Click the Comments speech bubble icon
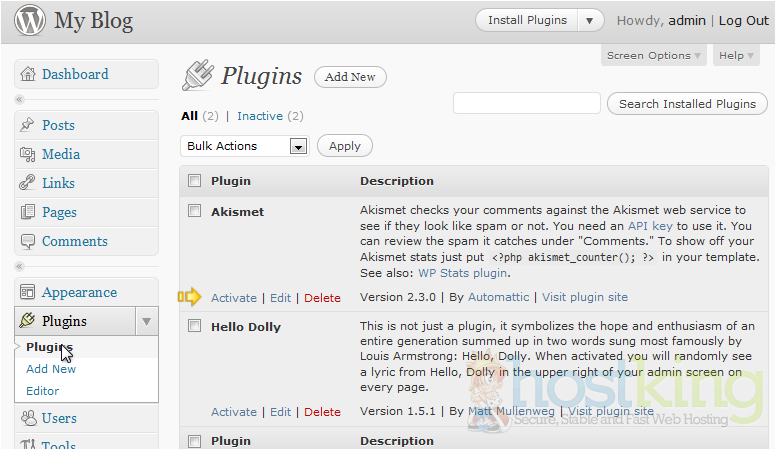The width and height of the screenshot is (776, 450). point(28,241)
